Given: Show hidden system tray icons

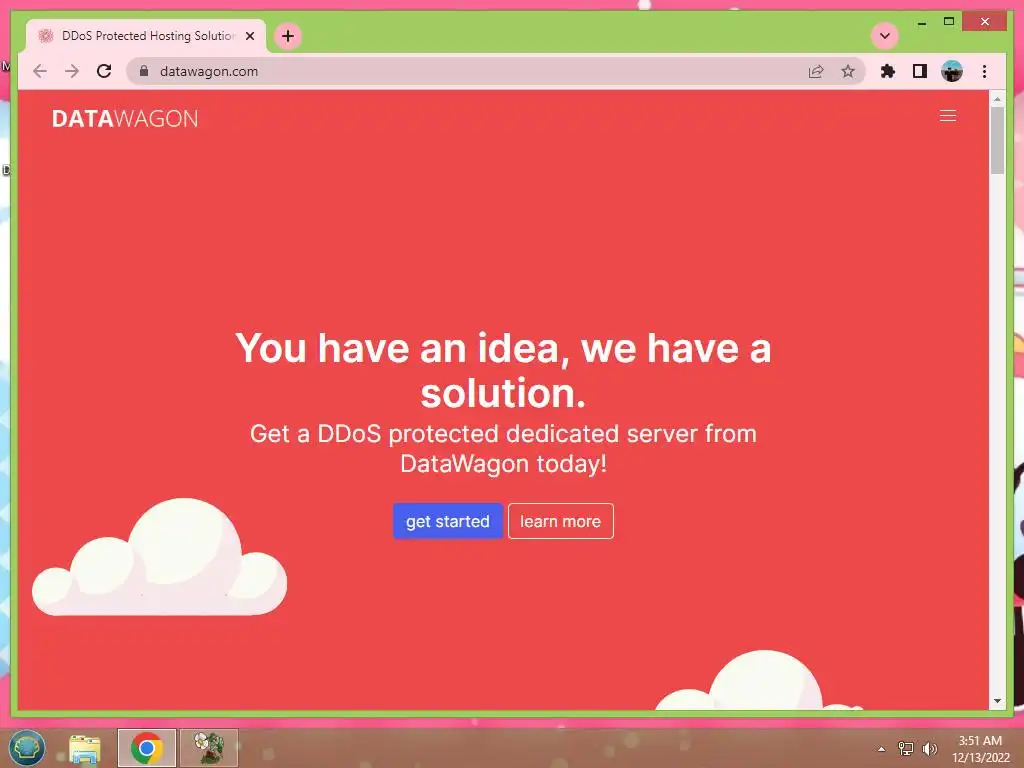Looking at the screenshot, I should point(881,749).
